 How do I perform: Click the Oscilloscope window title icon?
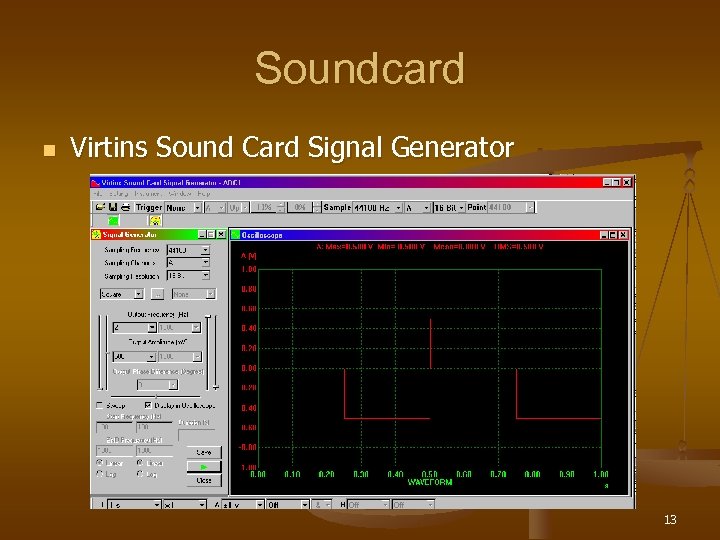pyautogui.click(x=236, y=235)
